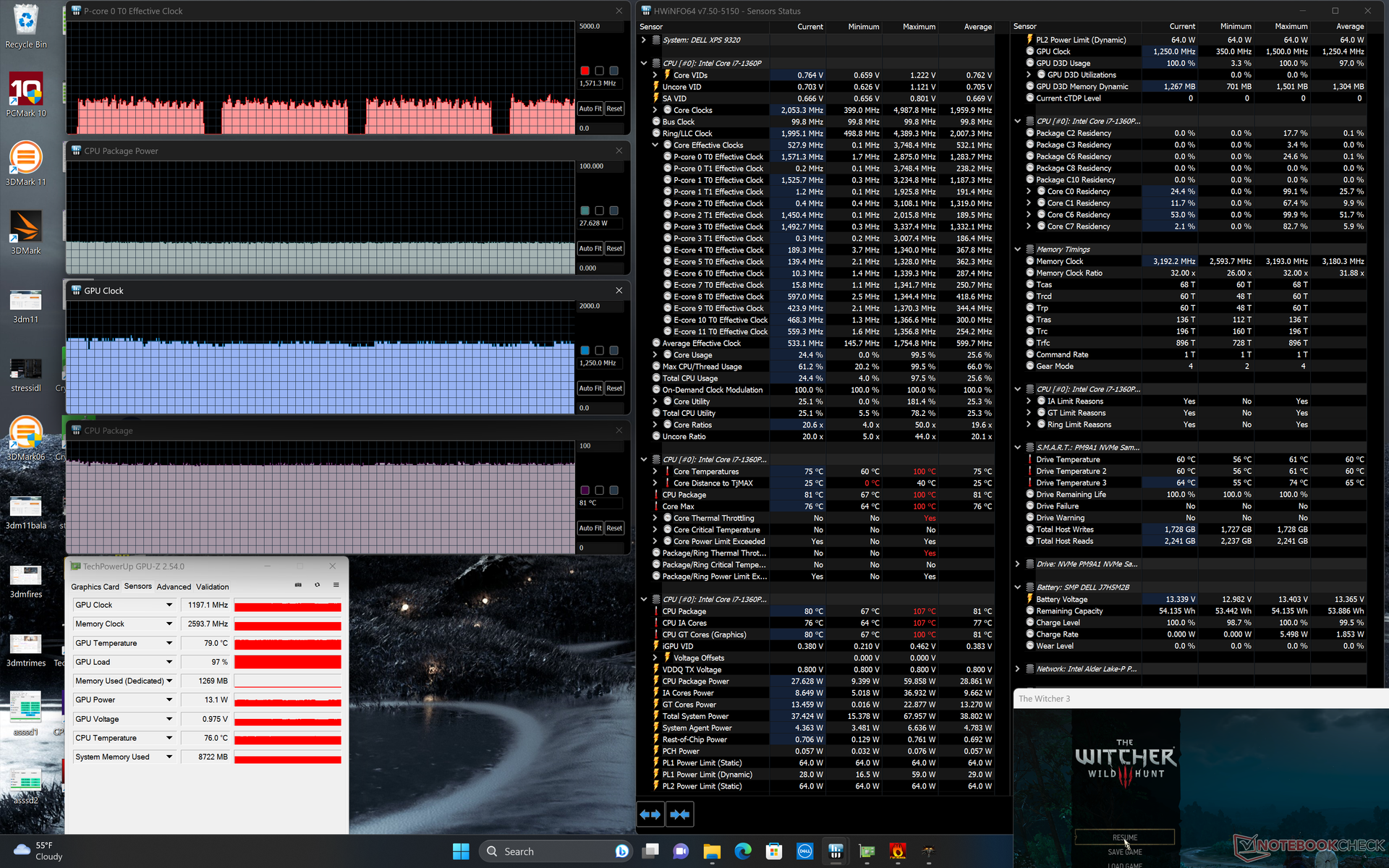Toggle the middle checkbox in CPU Package Power graph
The height and width of the screenshot is (868, 1389).
click(x=599, y=210)
